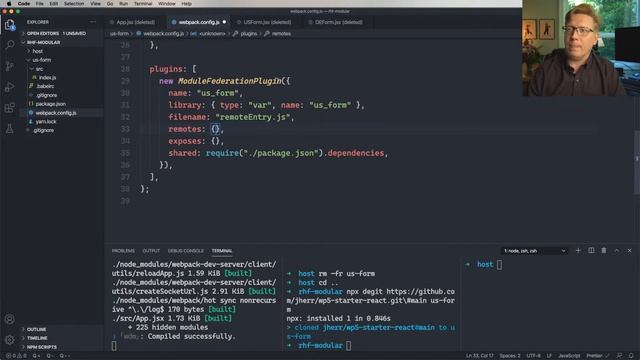Open the Manage gear in activity bar

click(10, 339)
